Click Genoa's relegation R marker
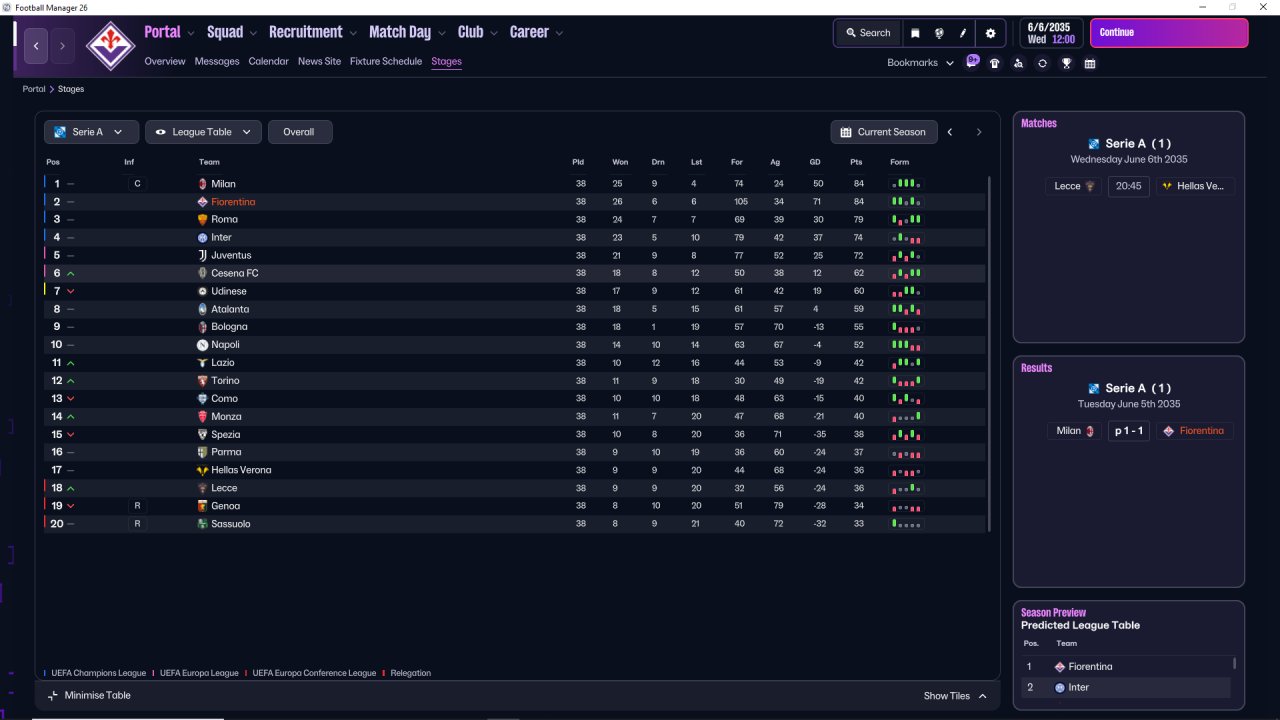The height and width of the screenshot is (720, 1280). [138, 506]
